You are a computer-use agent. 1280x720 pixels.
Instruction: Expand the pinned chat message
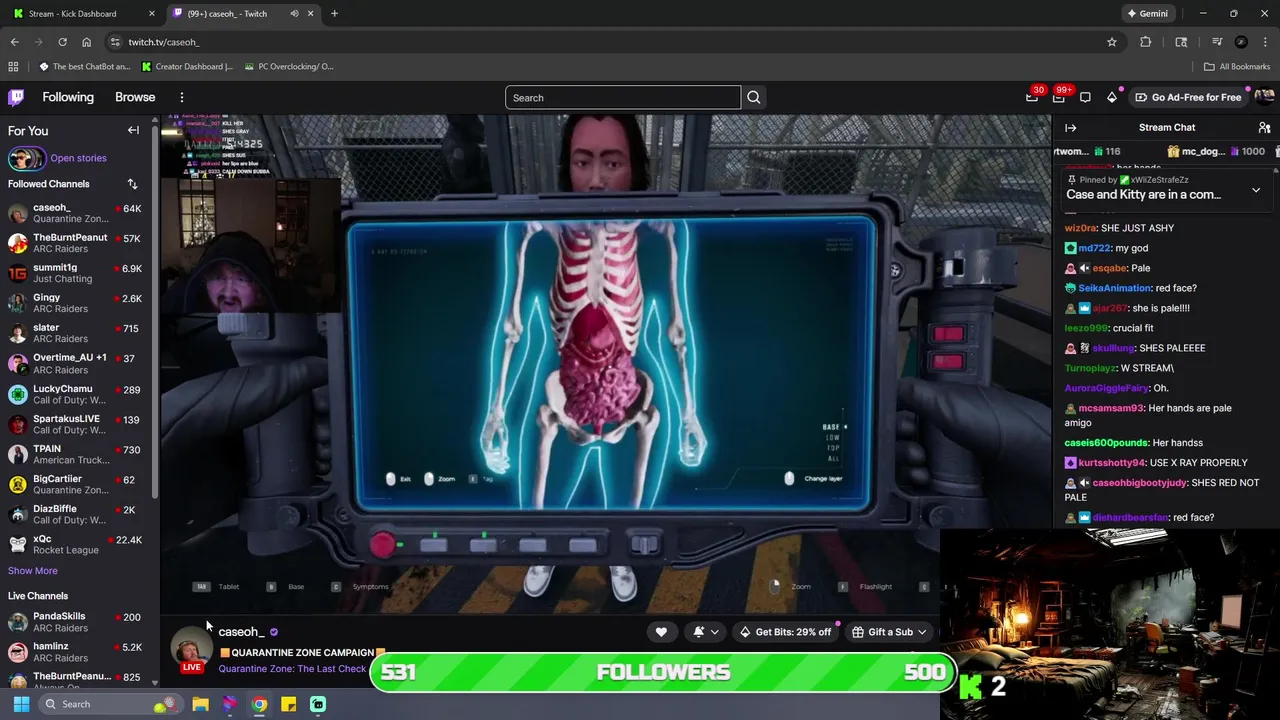1256,190
